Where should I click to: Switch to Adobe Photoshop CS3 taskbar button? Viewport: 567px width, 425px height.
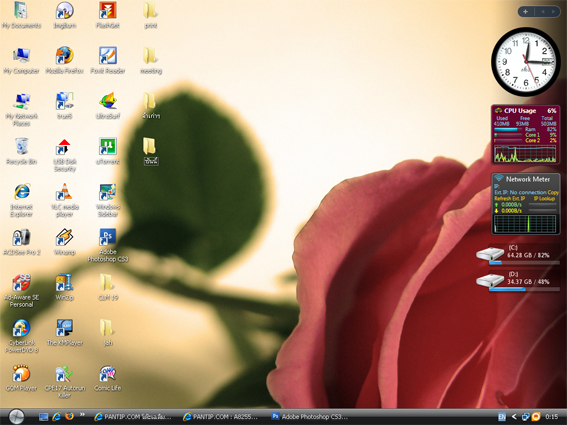pyautogui.click(x=310, y=417)
